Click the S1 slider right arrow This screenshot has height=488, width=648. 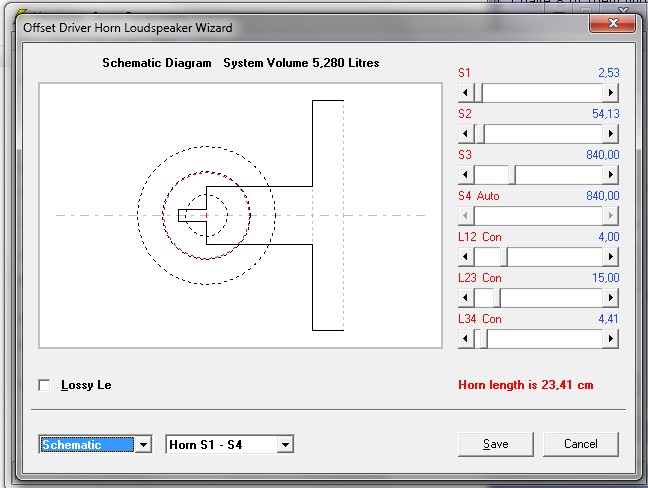tap(610, 93)
